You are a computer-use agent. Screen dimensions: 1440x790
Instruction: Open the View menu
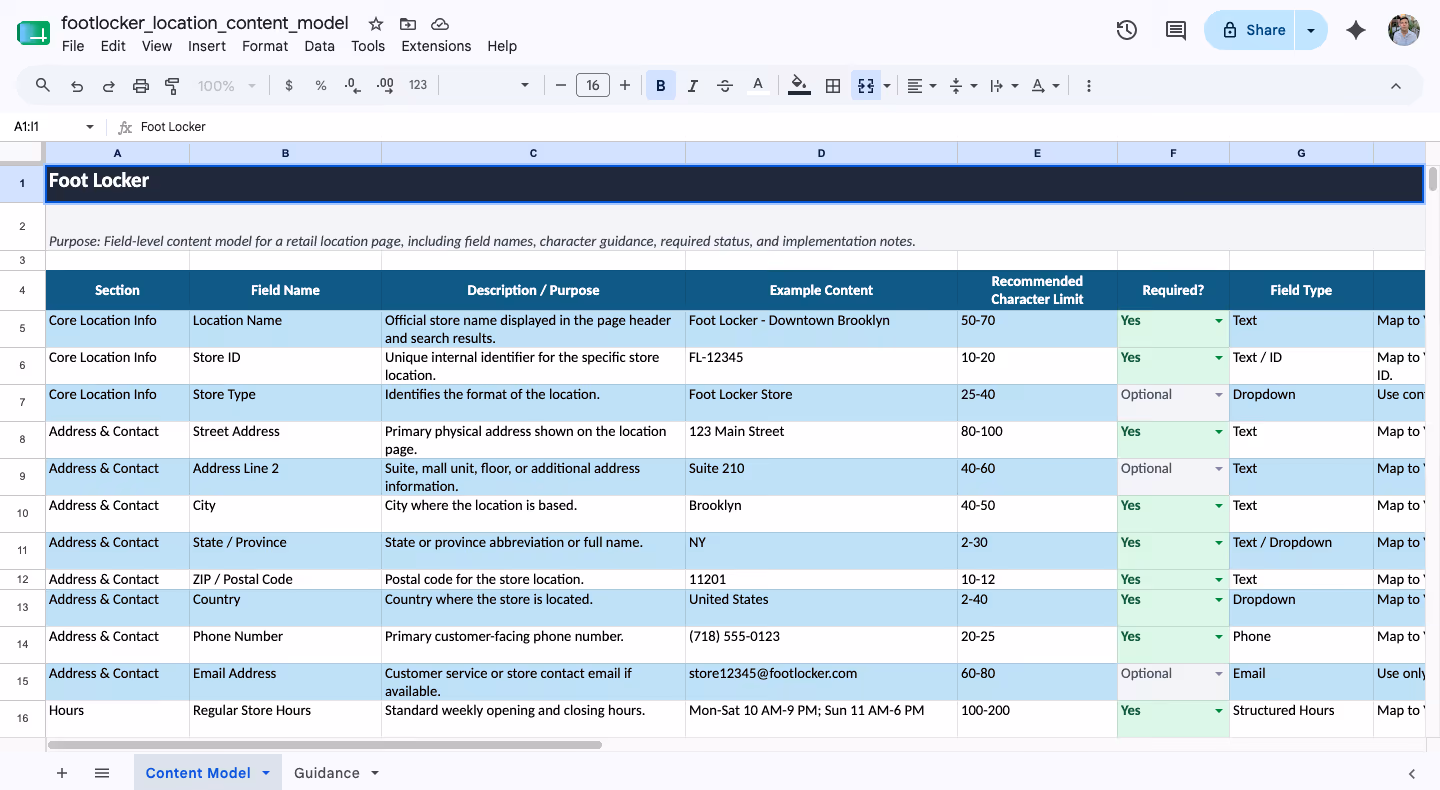point(157,46)
